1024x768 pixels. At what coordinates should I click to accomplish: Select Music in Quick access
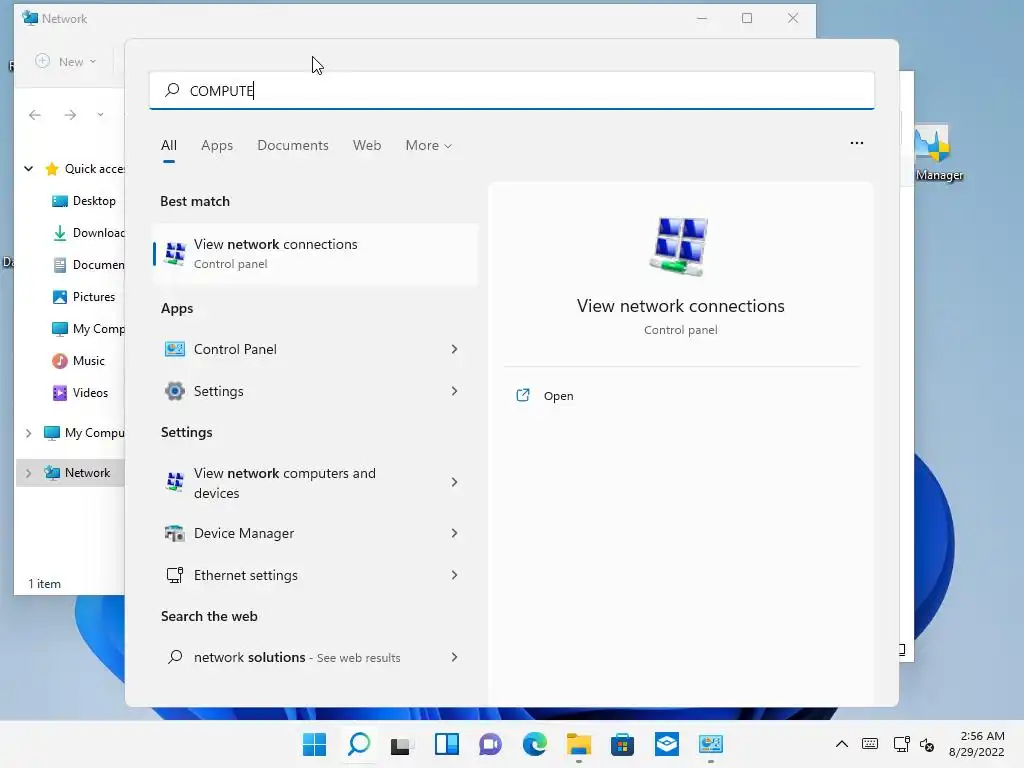pos(78,360)
